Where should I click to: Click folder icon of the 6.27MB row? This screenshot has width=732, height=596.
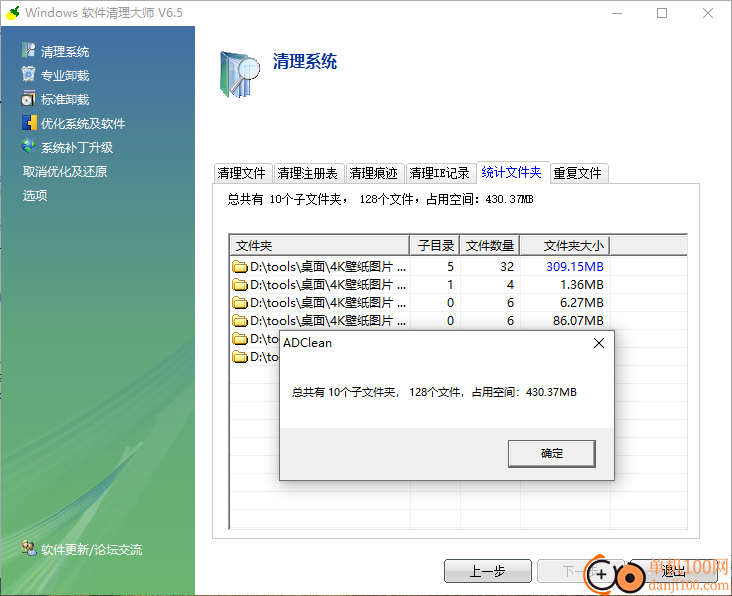click(x=240, y=303)
